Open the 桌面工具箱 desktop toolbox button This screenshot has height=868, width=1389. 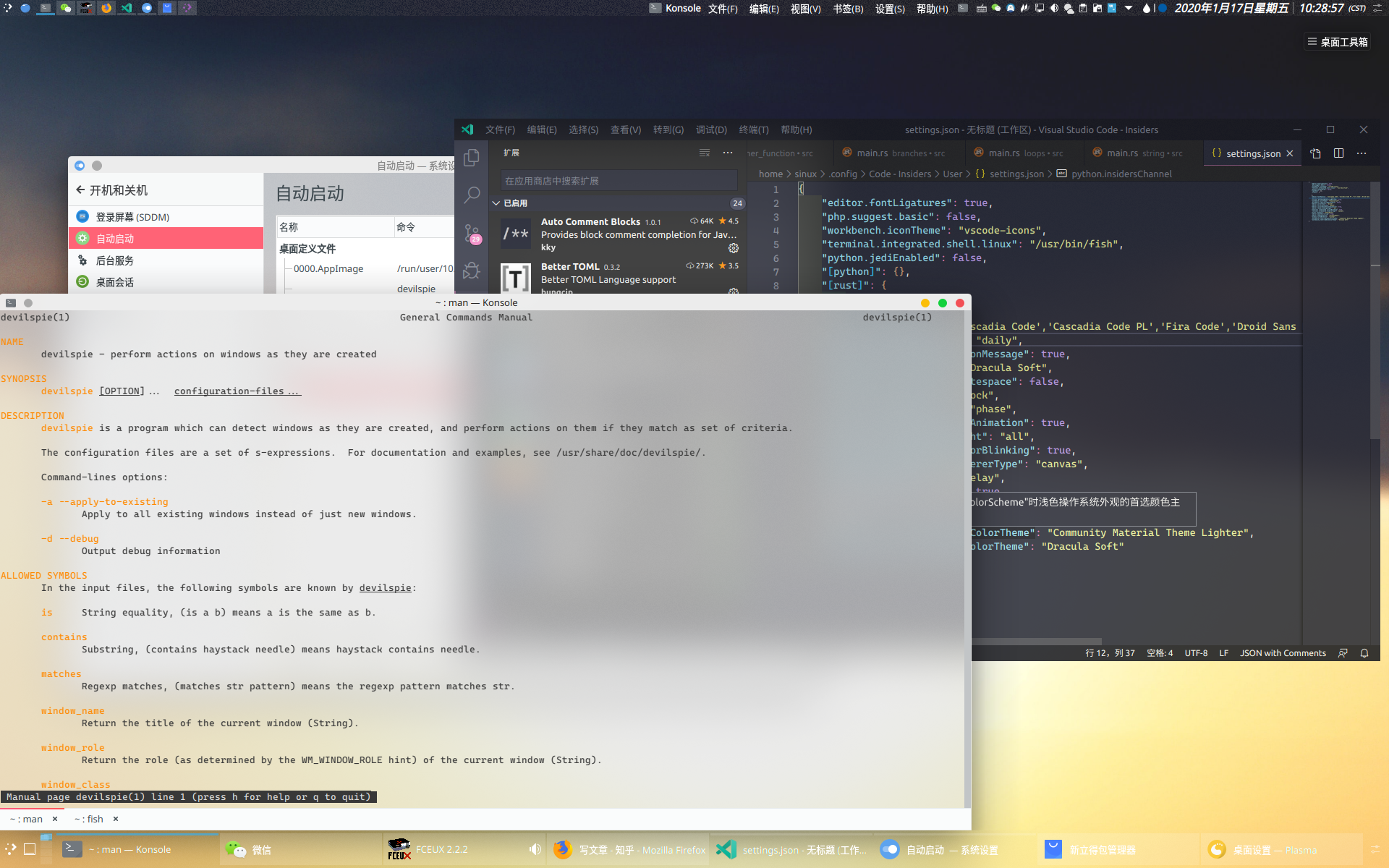1337,42
